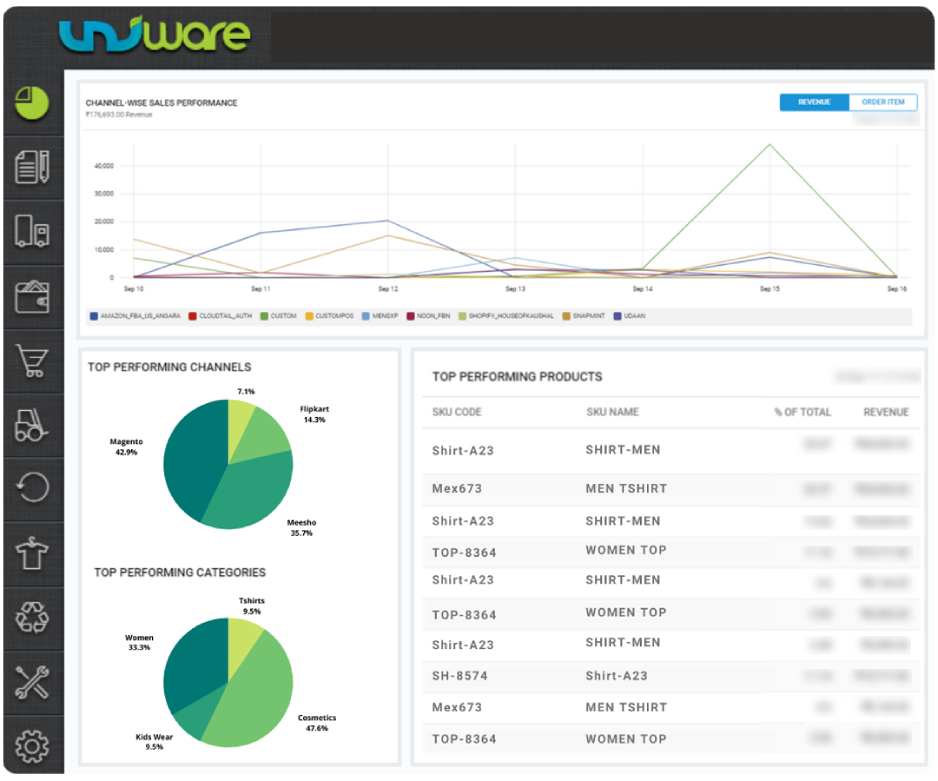Click the Flipkart 14.3% pie slice

point(263,437)
